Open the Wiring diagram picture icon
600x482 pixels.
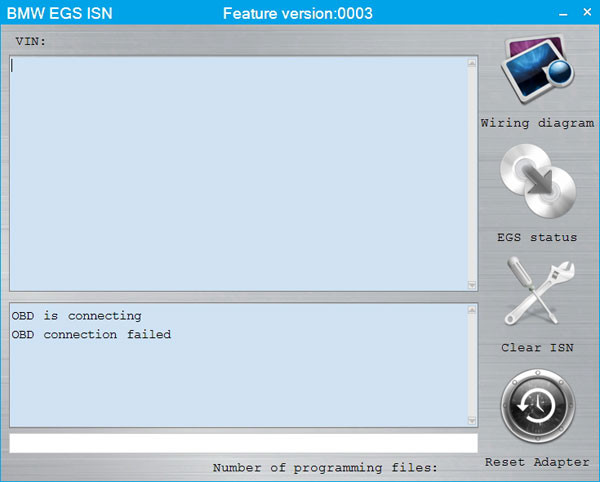click(538, 69)
